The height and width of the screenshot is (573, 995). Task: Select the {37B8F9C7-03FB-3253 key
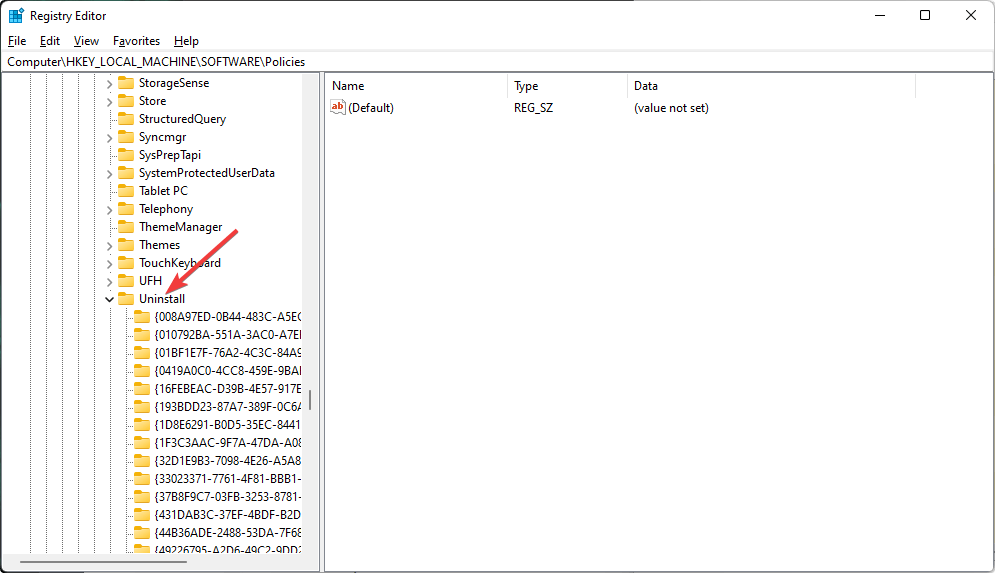228,496
